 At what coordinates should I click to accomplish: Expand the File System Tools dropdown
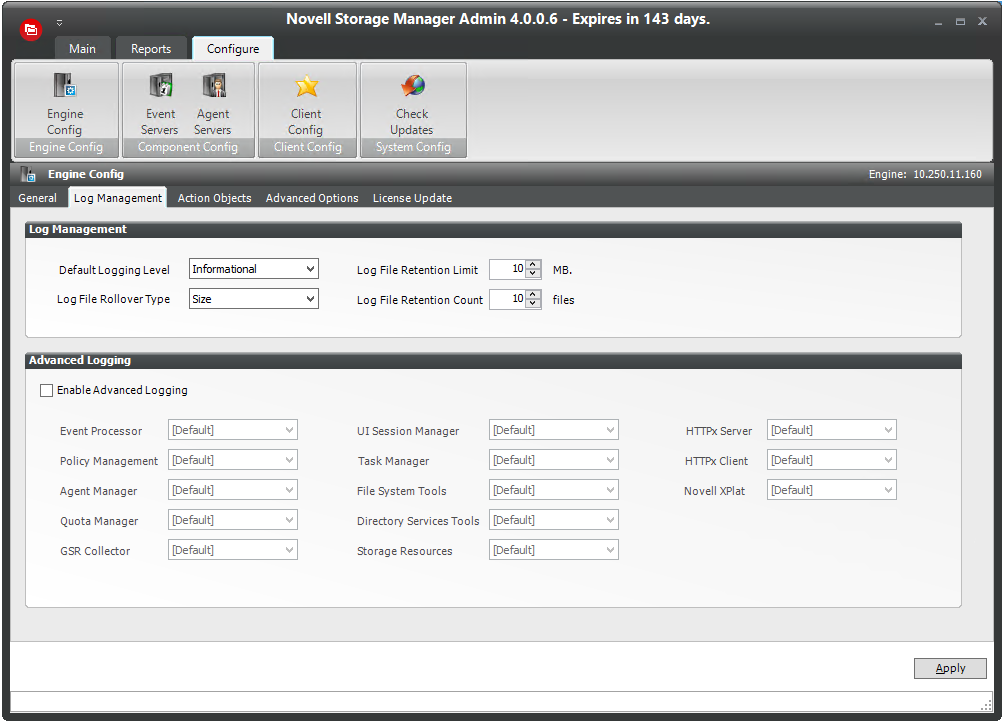[x=554, y=490]
